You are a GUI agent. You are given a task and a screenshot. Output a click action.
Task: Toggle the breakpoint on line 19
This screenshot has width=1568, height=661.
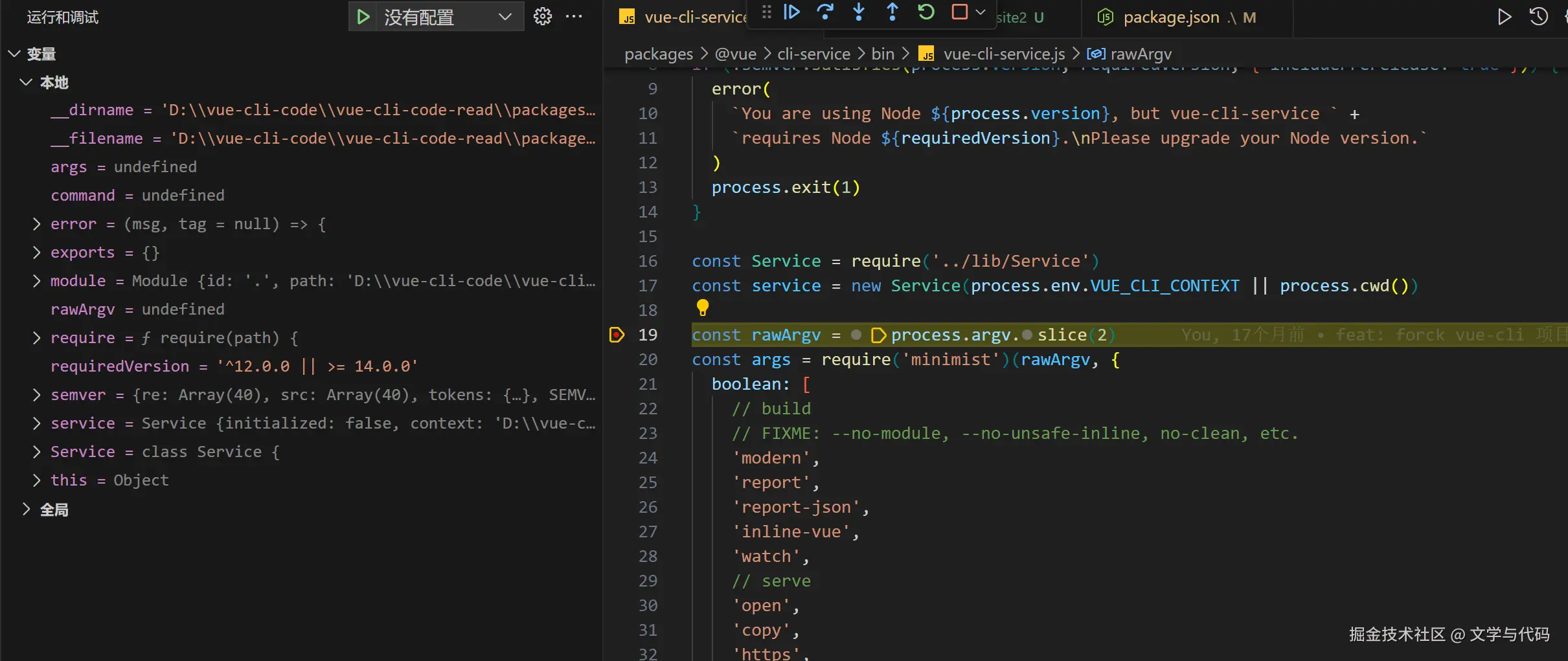617,335
